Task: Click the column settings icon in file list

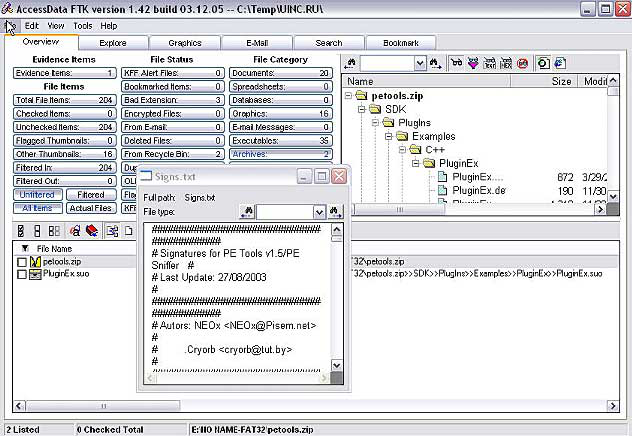Action: tap(112, 231)
